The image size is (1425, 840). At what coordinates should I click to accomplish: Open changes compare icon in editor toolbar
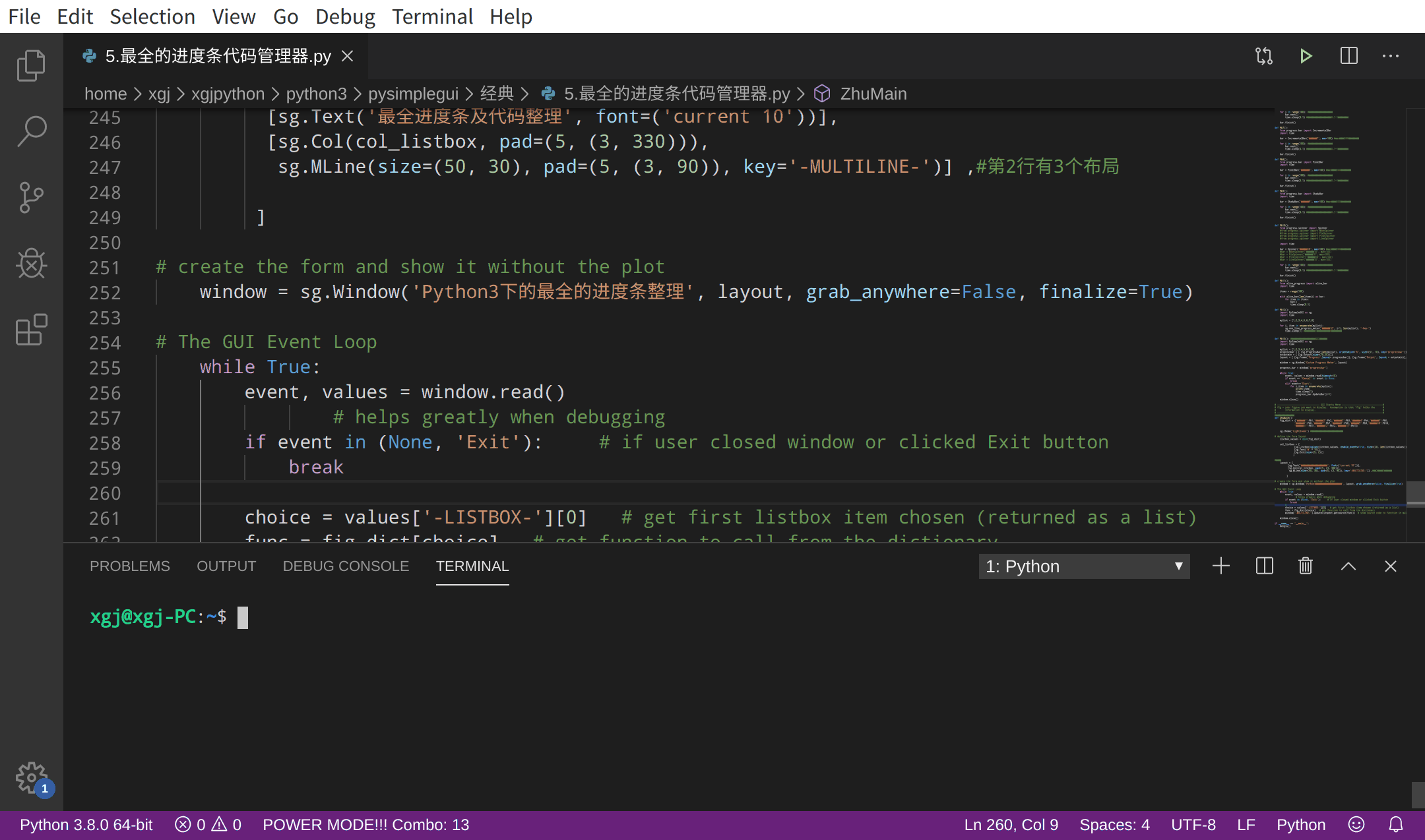click(x=1263, y=56)
